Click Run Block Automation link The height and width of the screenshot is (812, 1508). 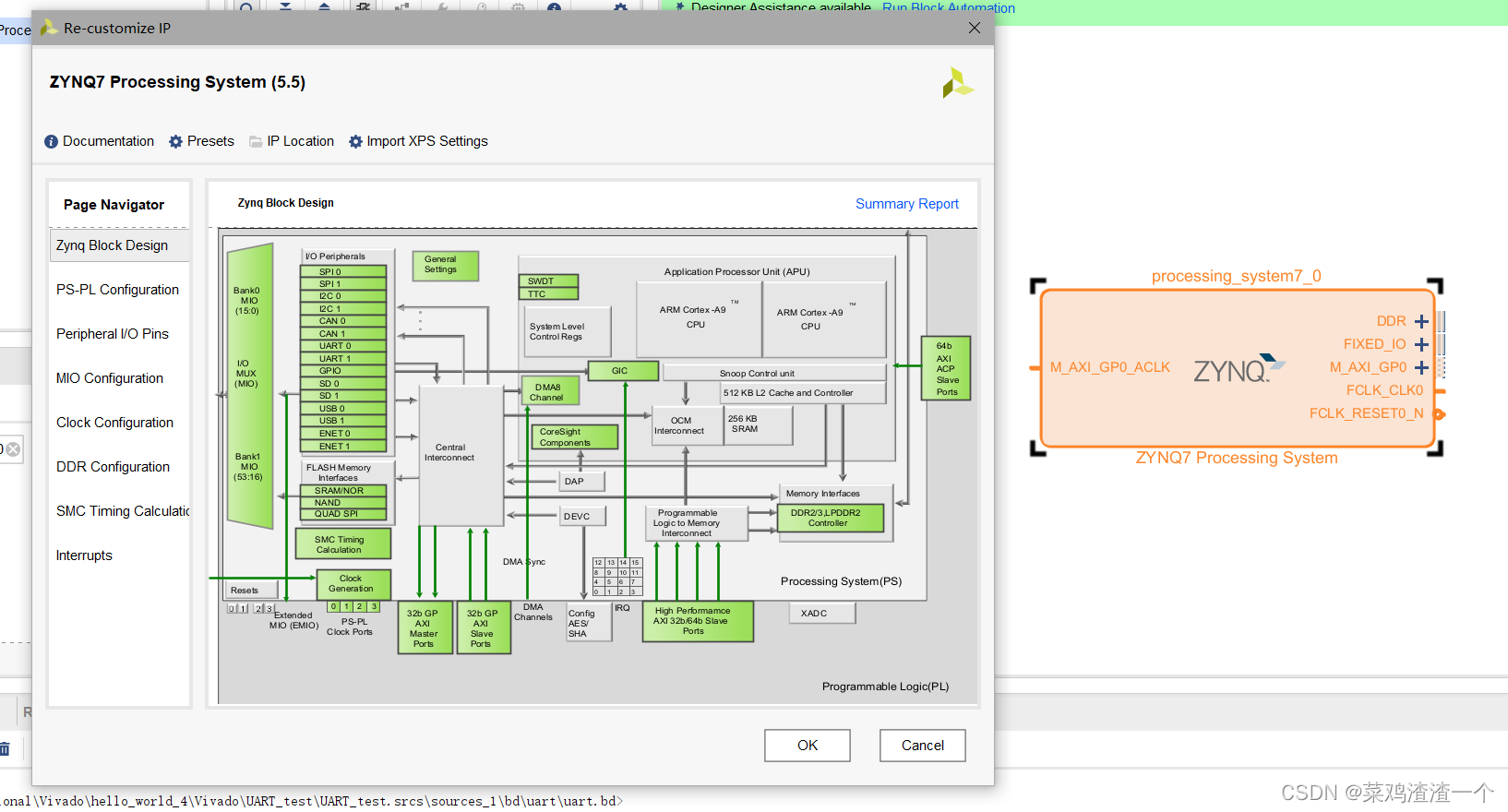(949, 8)
